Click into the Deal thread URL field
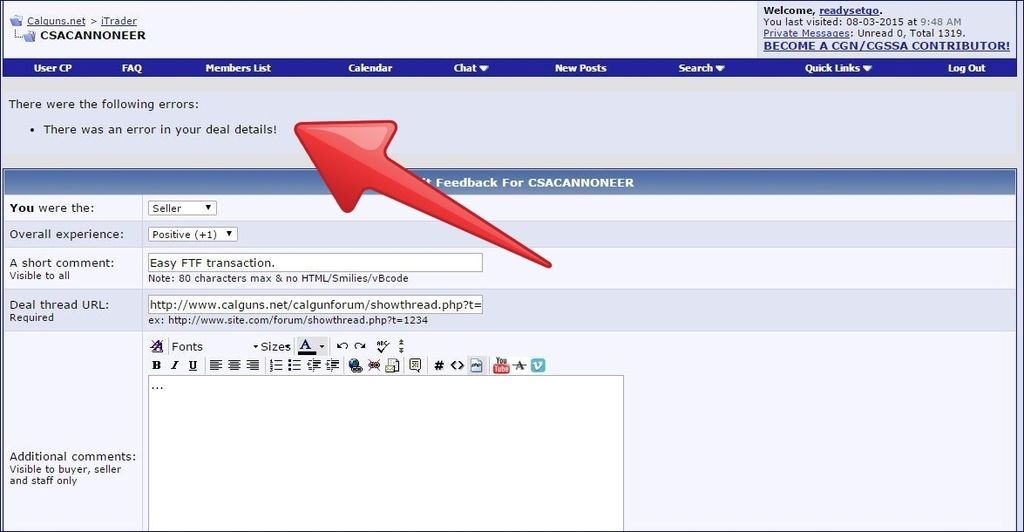1024x532 pixels. (315, 305)
